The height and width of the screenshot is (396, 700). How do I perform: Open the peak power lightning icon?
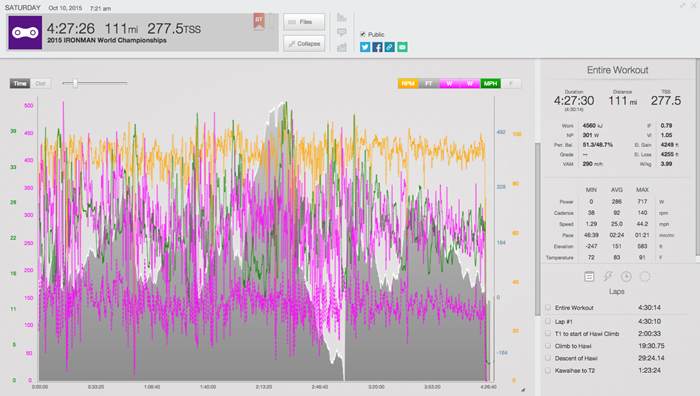[x=608, y=276]
